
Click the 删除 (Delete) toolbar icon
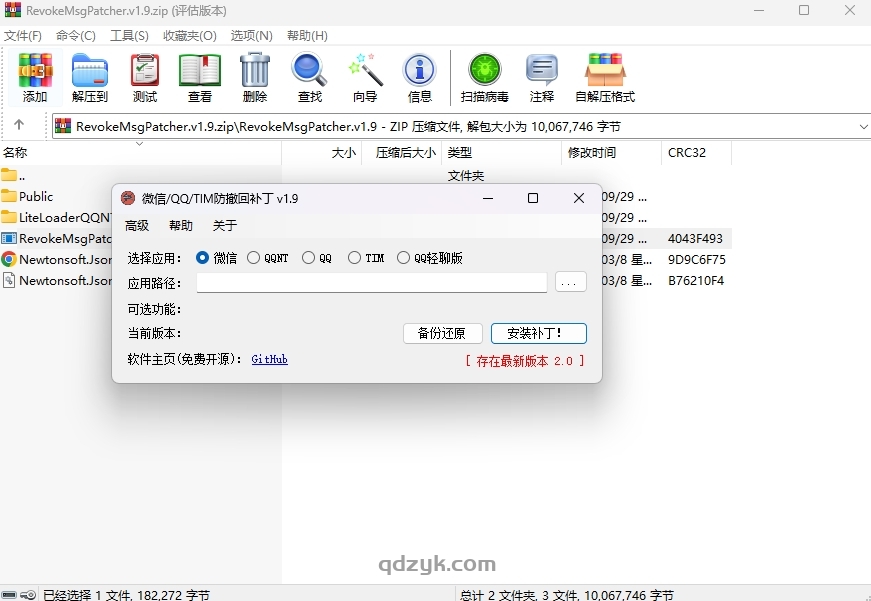(254, 77)
